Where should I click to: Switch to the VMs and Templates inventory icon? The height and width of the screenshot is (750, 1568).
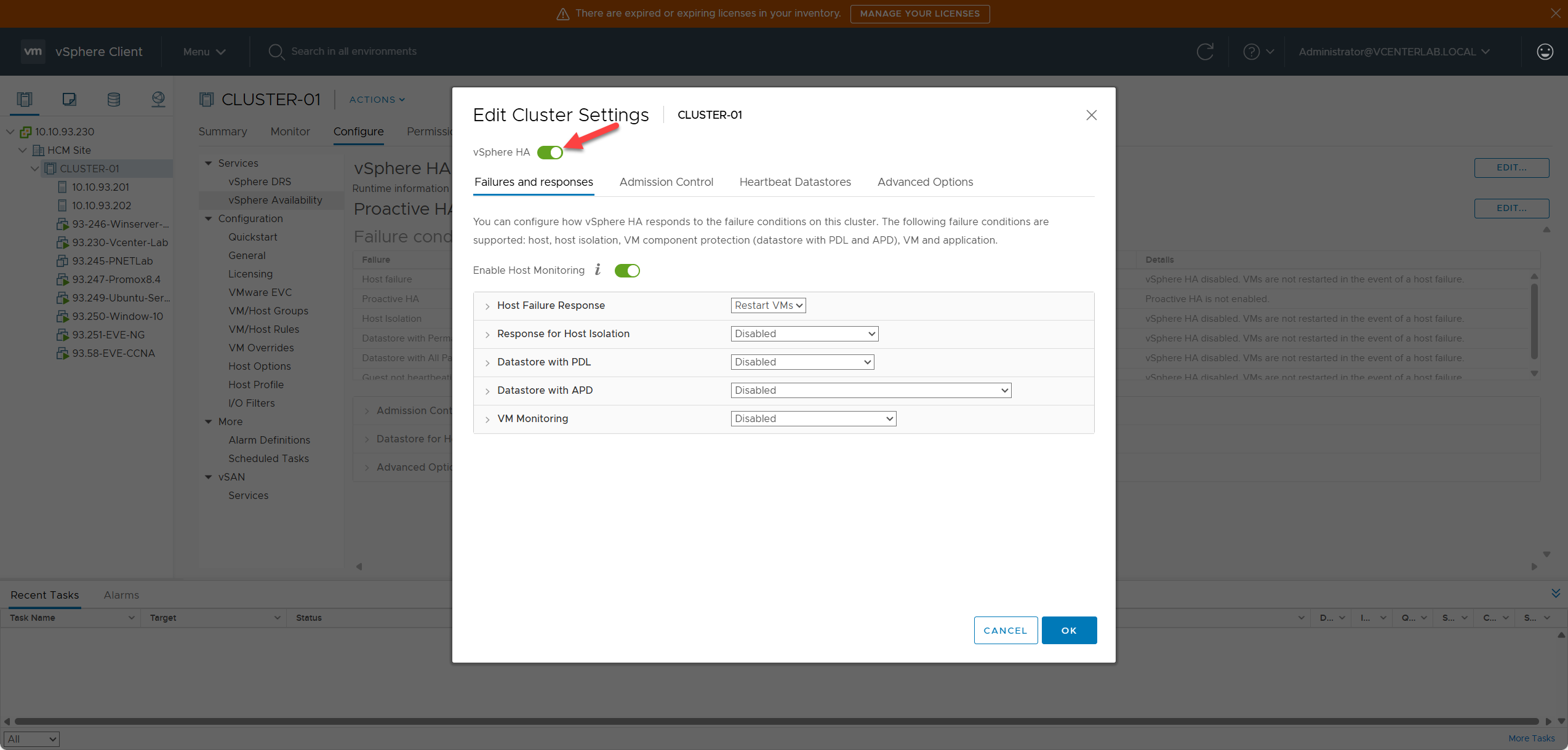pos(69,99)
